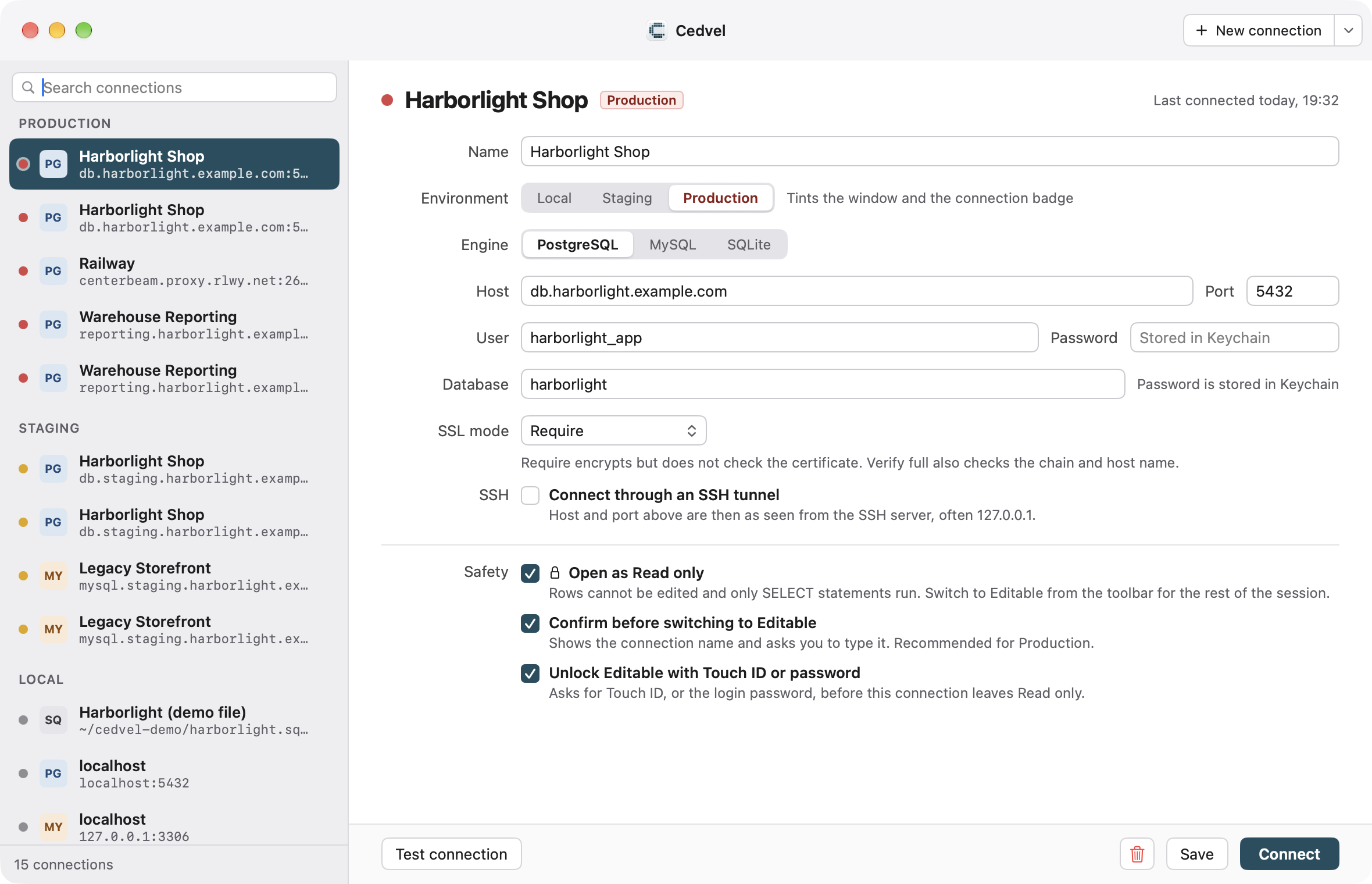Click the 15 connections status text

tap(63, 864)
